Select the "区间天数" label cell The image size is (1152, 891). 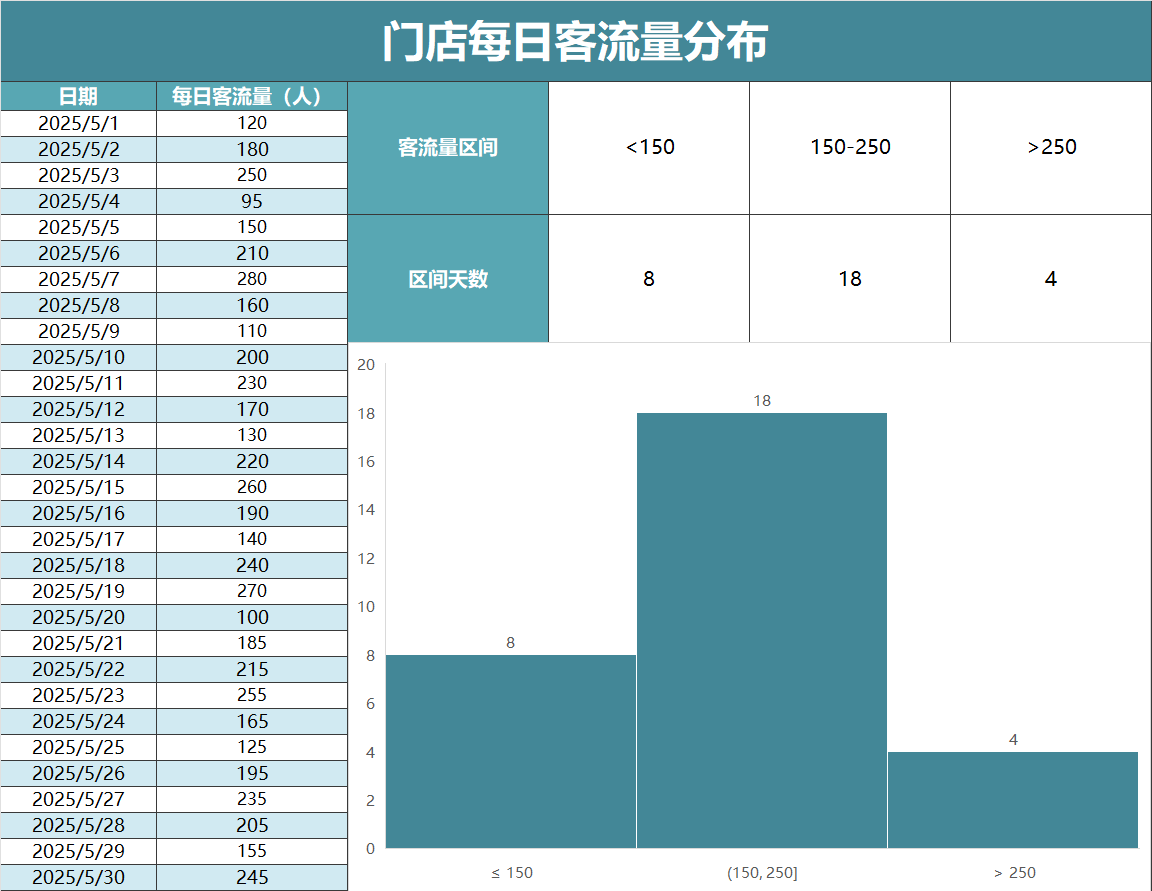(448, 279)
